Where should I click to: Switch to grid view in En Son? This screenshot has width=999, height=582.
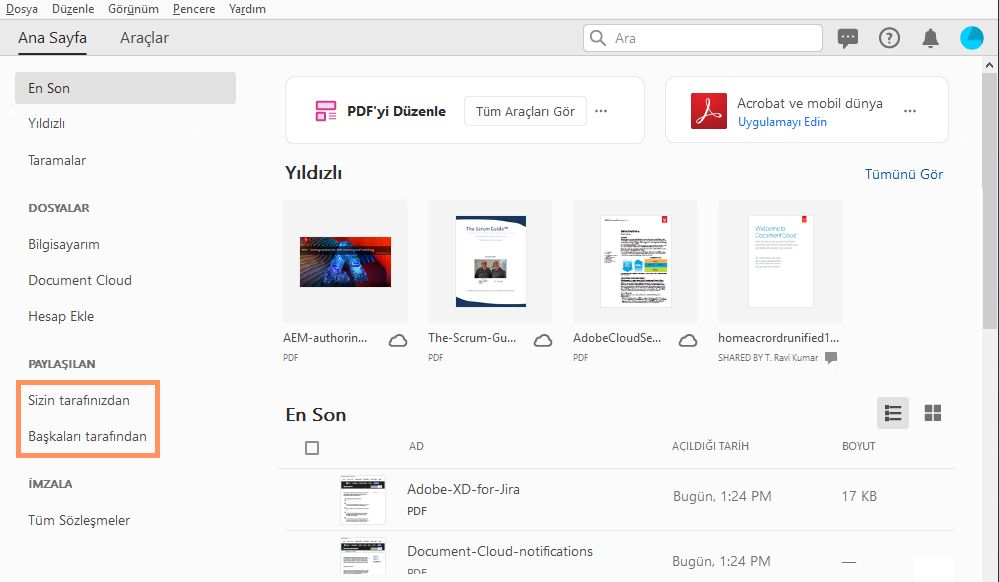coord(933,413)
